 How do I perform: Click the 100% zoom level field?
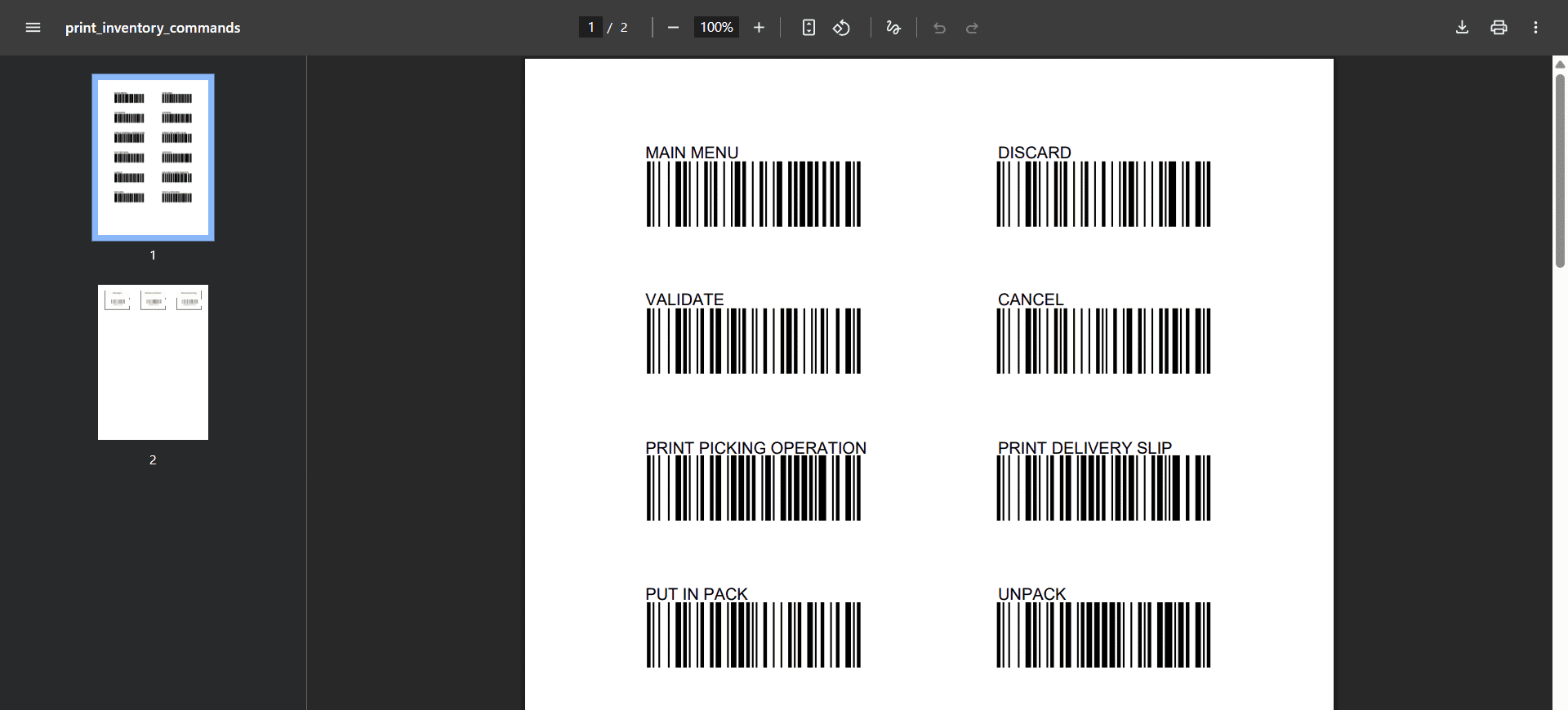pyautogui.click(x=716, y=27)
